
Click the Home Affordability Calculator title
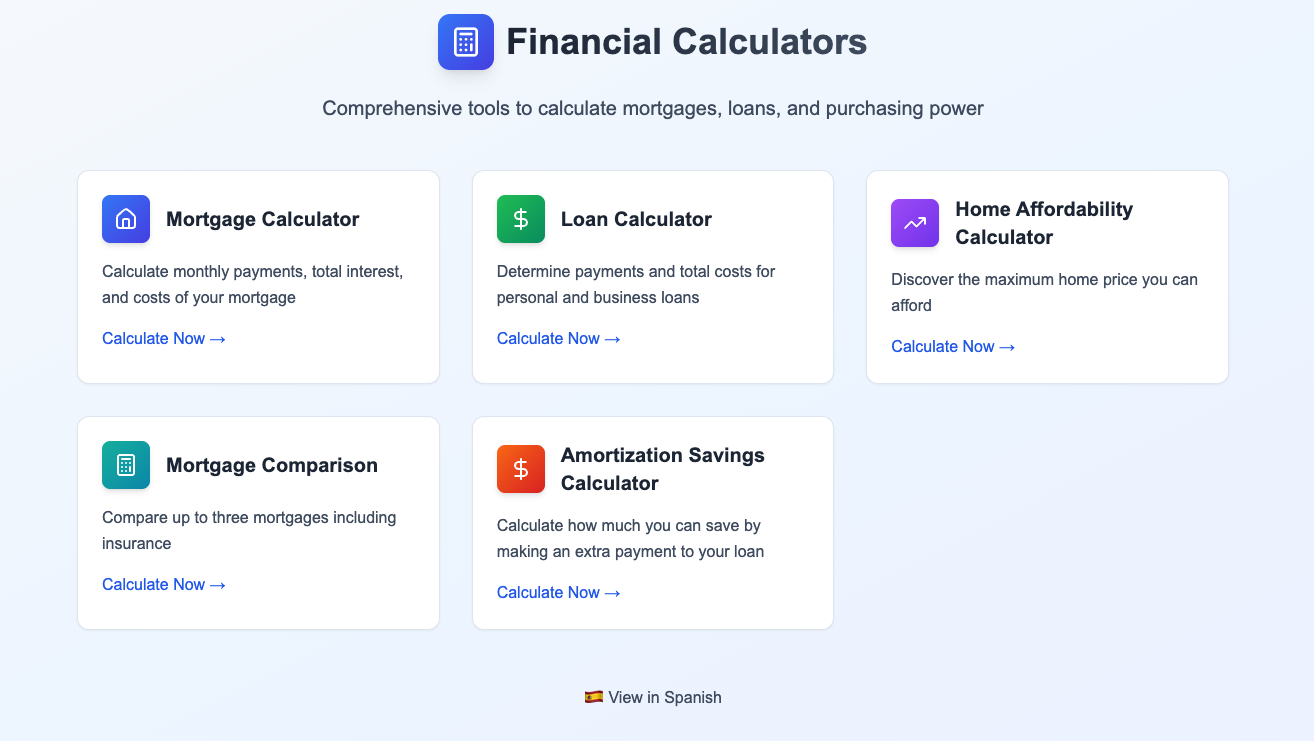(1044, 223)
